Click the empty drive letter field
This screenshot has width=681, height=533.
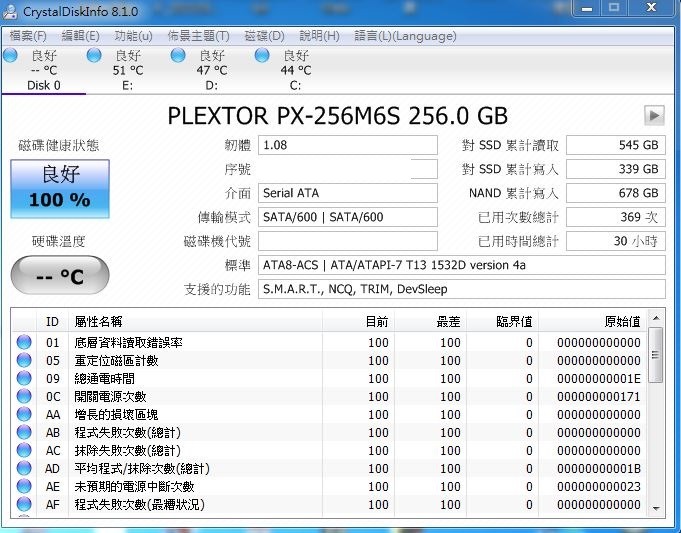pyautogui.click(x=347, y=241)
